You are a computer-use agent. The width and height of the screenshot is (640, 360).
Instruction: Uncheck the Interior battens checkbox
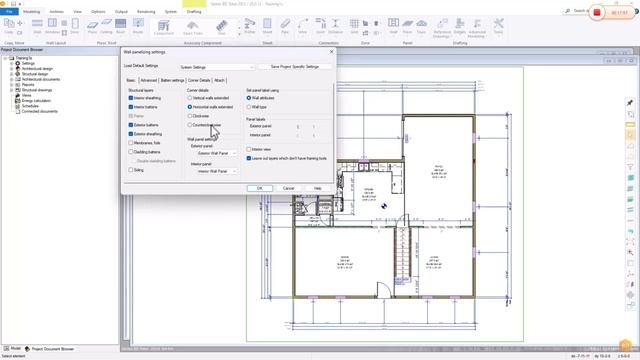click(131, 107)
